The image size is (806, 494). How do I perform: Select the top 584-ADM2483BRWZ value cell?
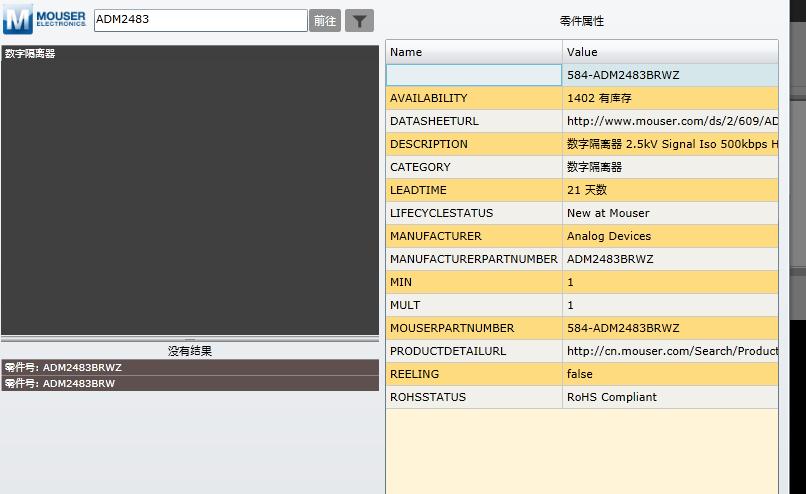[670, 75]
